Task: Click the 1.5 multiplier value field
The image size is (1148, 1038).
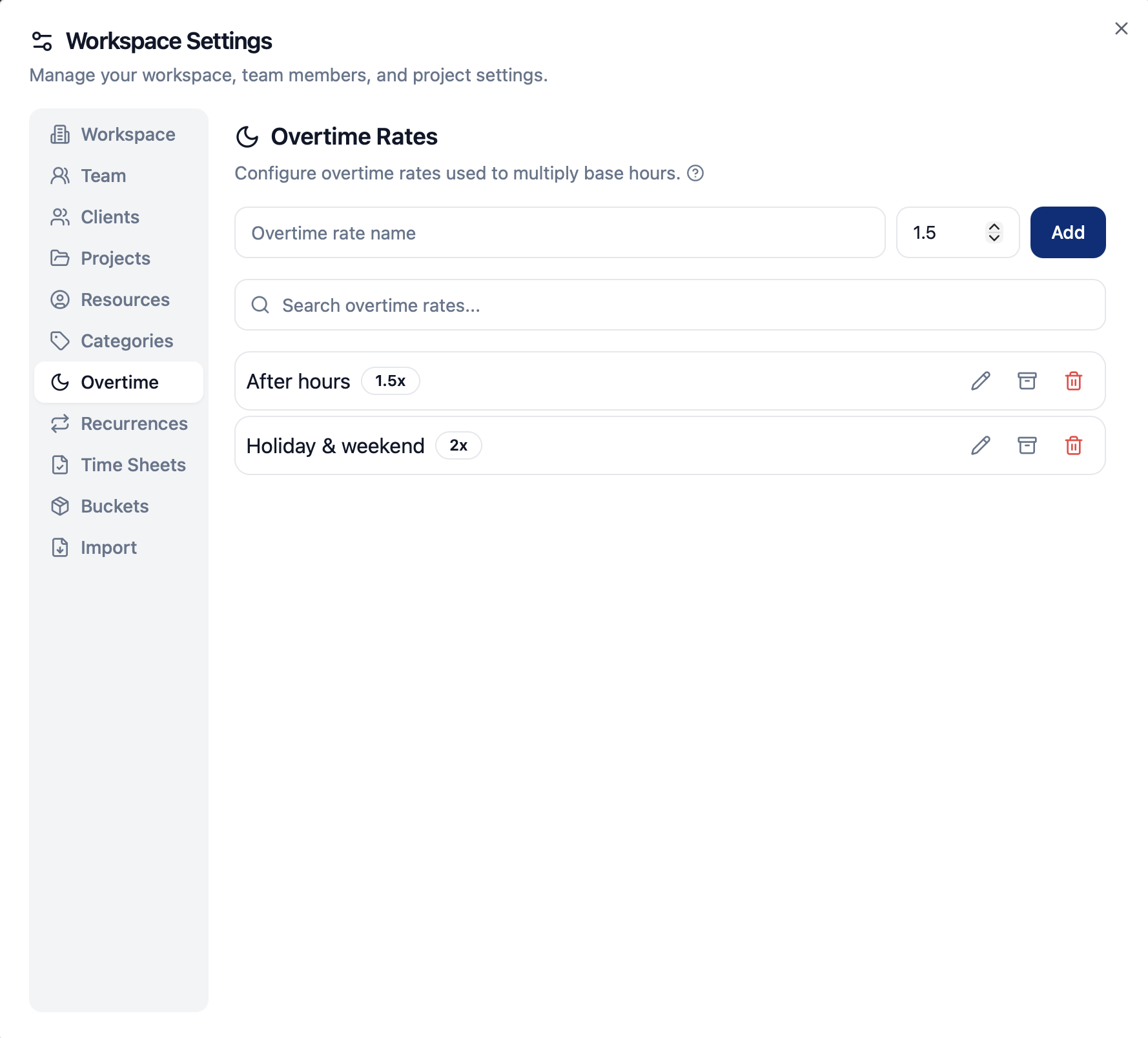Action: pos(958,232)
